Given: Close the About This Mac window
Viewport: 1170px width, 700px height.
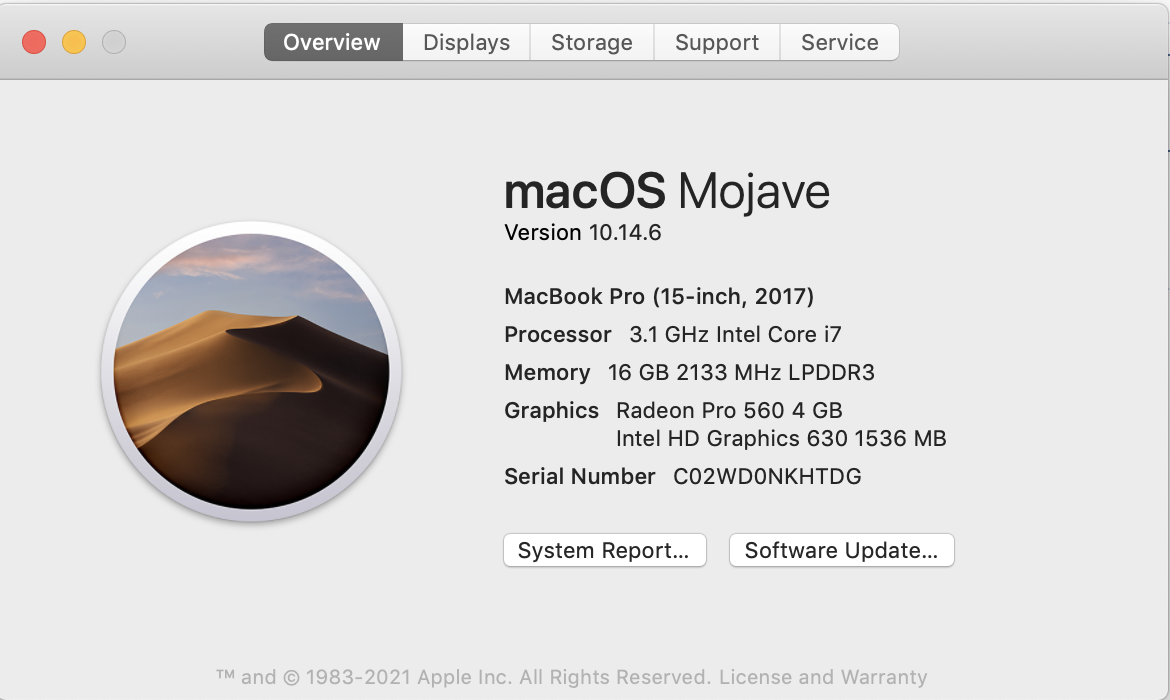Looking at the screenshot, I should pyautogui.click(x=34, y=42).
